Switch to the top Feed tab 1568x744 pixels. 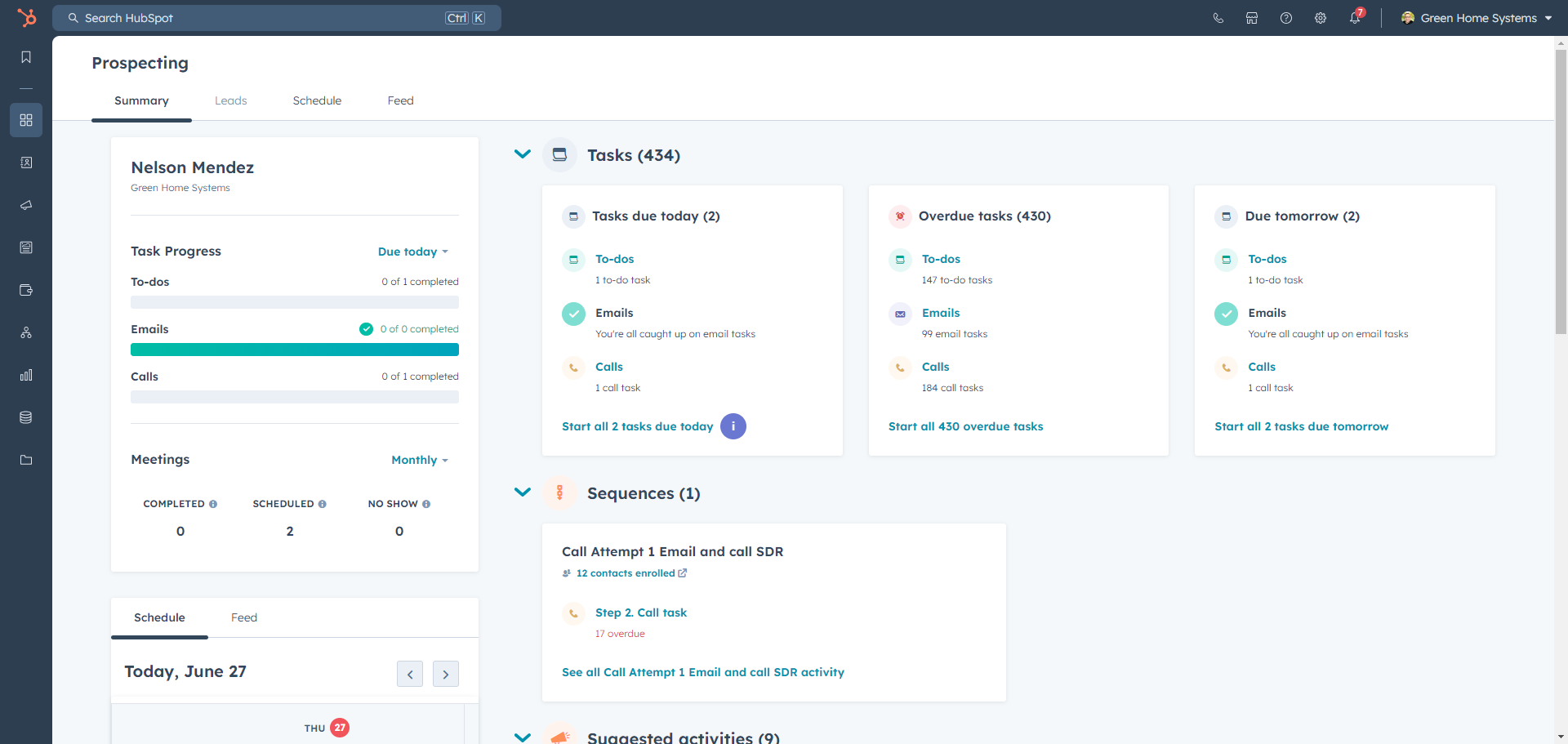coord(401,100)
